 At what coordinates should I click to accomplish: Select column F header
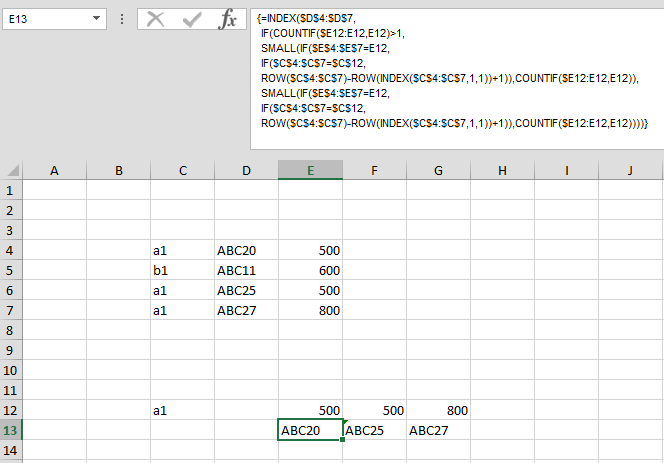374,170
